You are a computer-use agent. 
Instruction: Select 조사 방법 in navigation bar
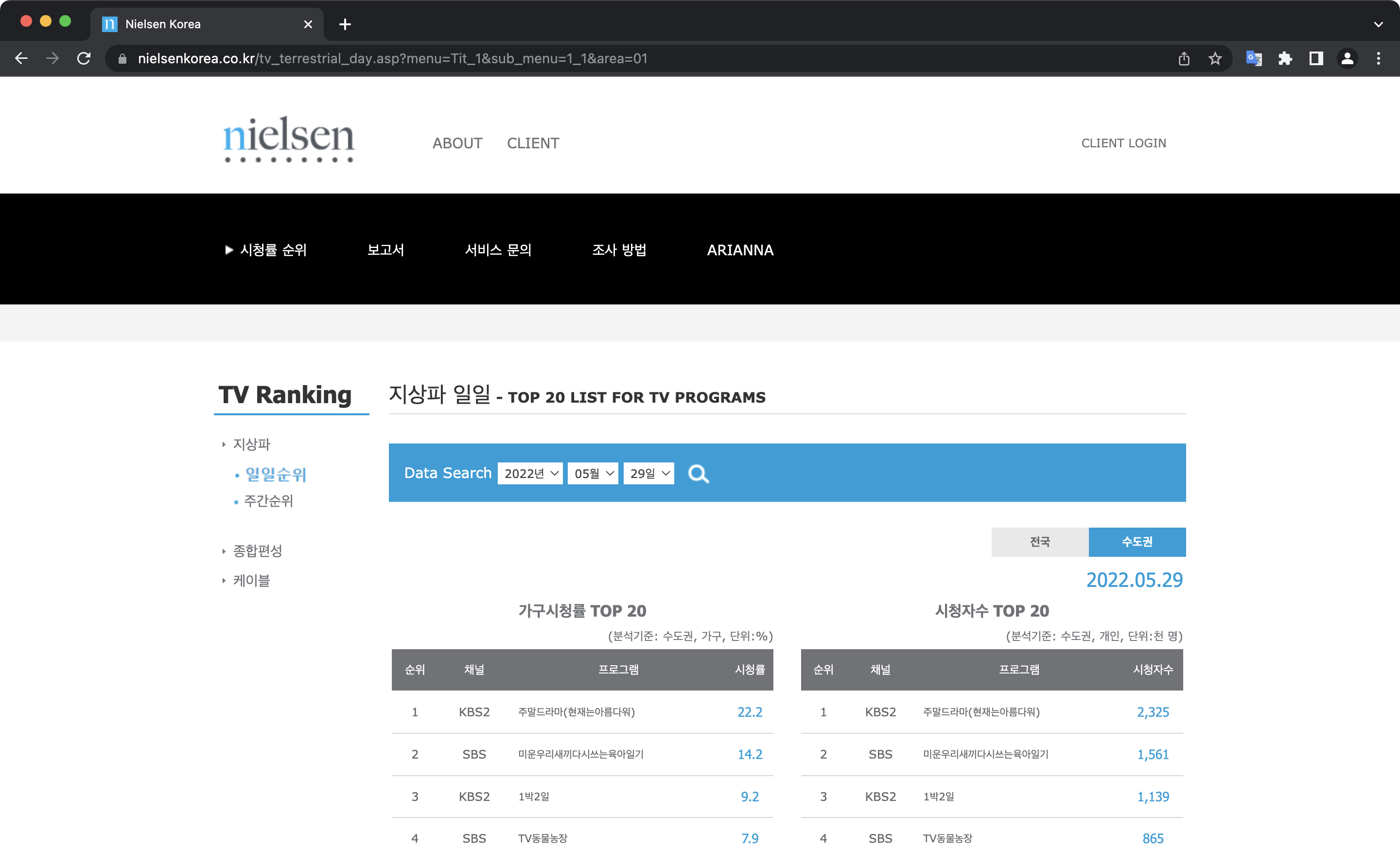(619, 250)
